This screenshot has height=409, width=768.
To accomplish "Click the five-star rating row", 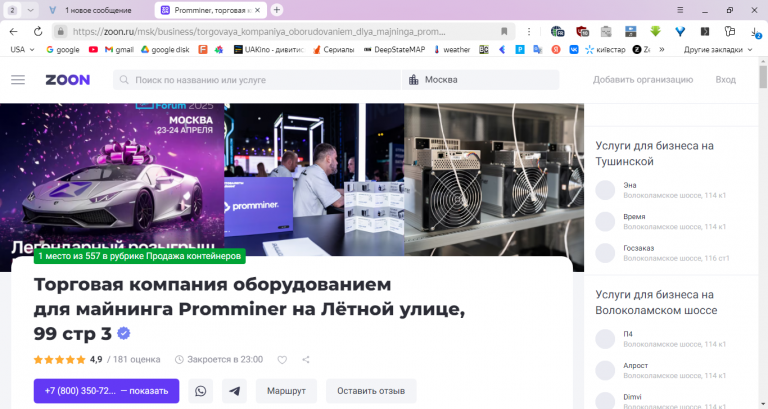I will click(x=59, y=360).
